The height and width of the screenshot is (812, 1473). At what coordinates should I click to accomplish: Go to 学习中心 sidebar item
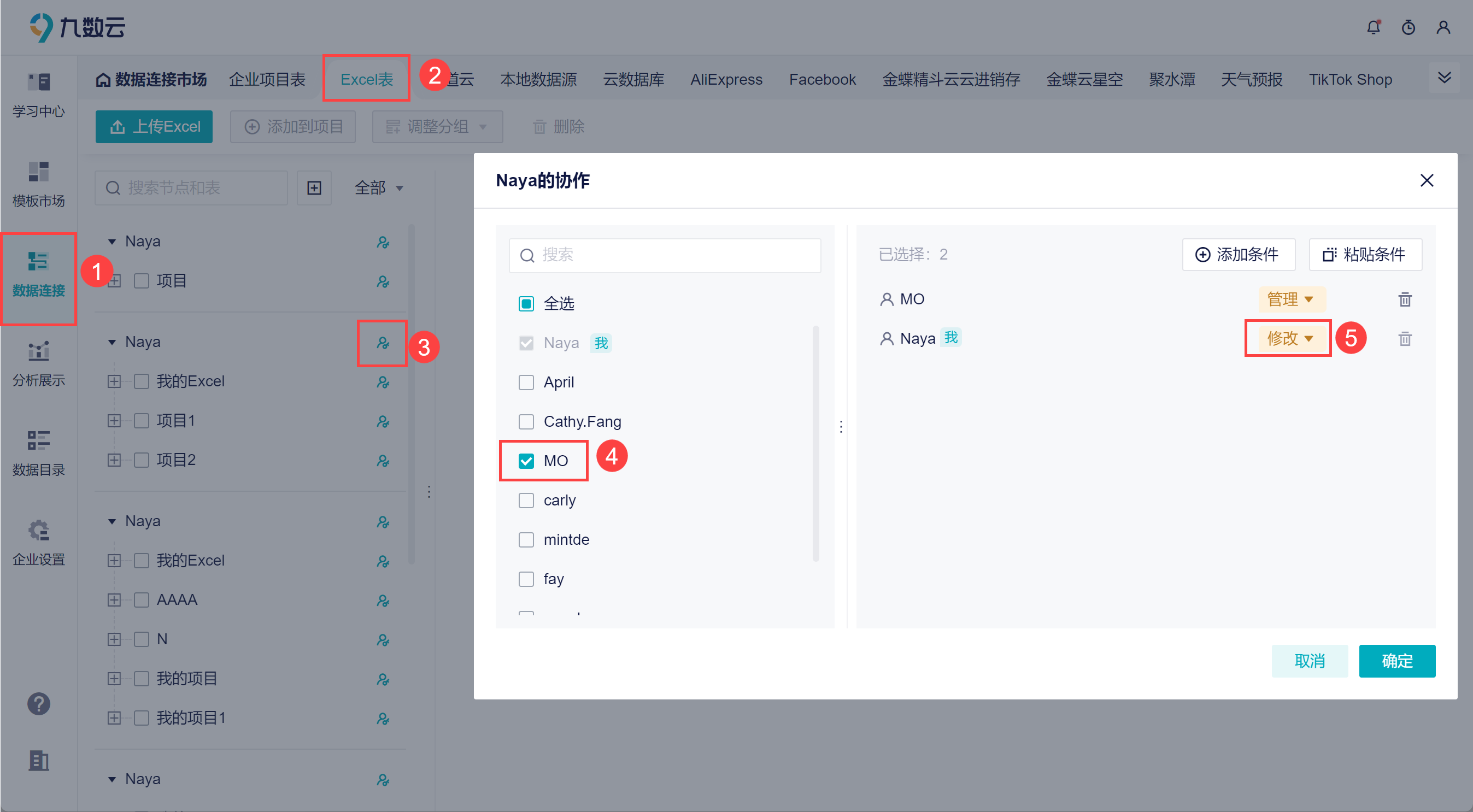[x=38, y=95]
